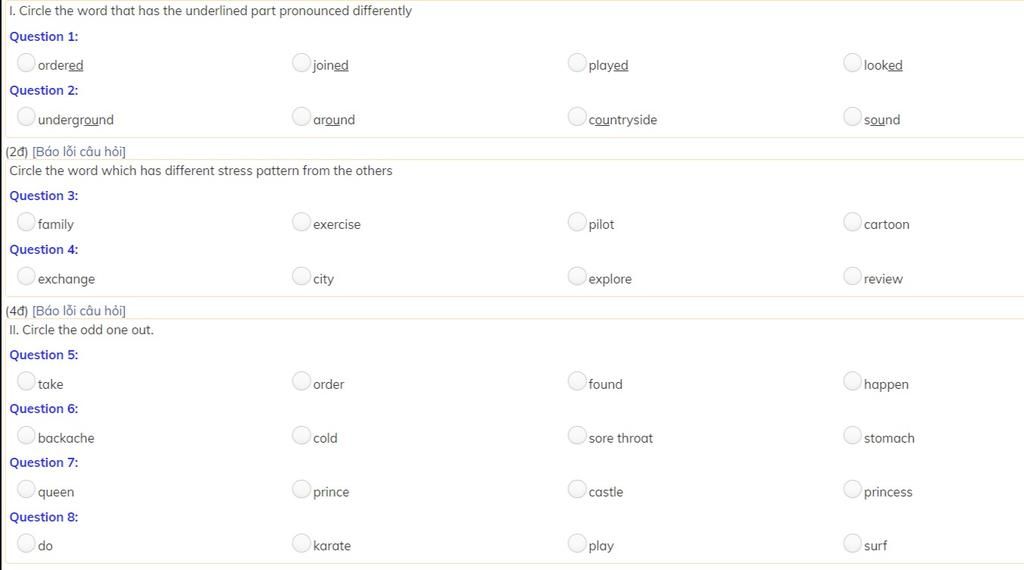Image resolution: width=1024 pixels, height=570 pixels.
Task: Select 'ordered' radio button in Question 1
Action: point(26,63)
